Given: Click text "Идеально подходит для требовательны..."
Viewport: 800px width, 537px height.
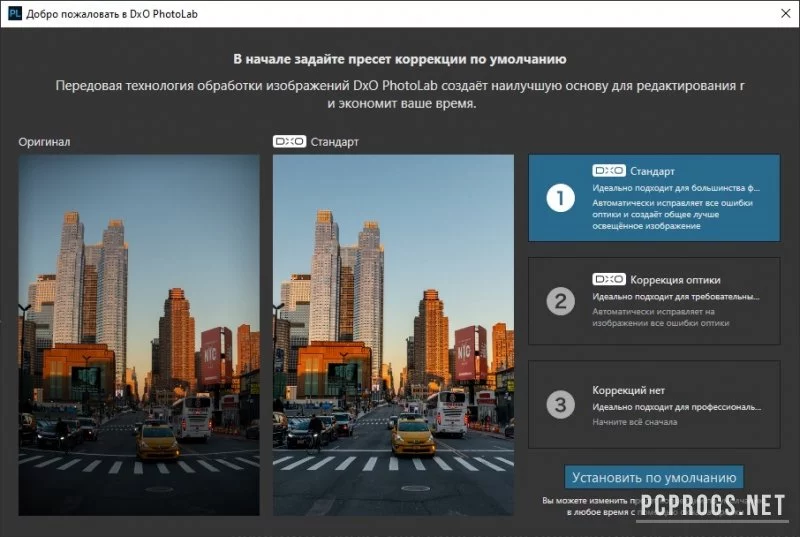Looking at the screenshot, I should pos(676,296).
